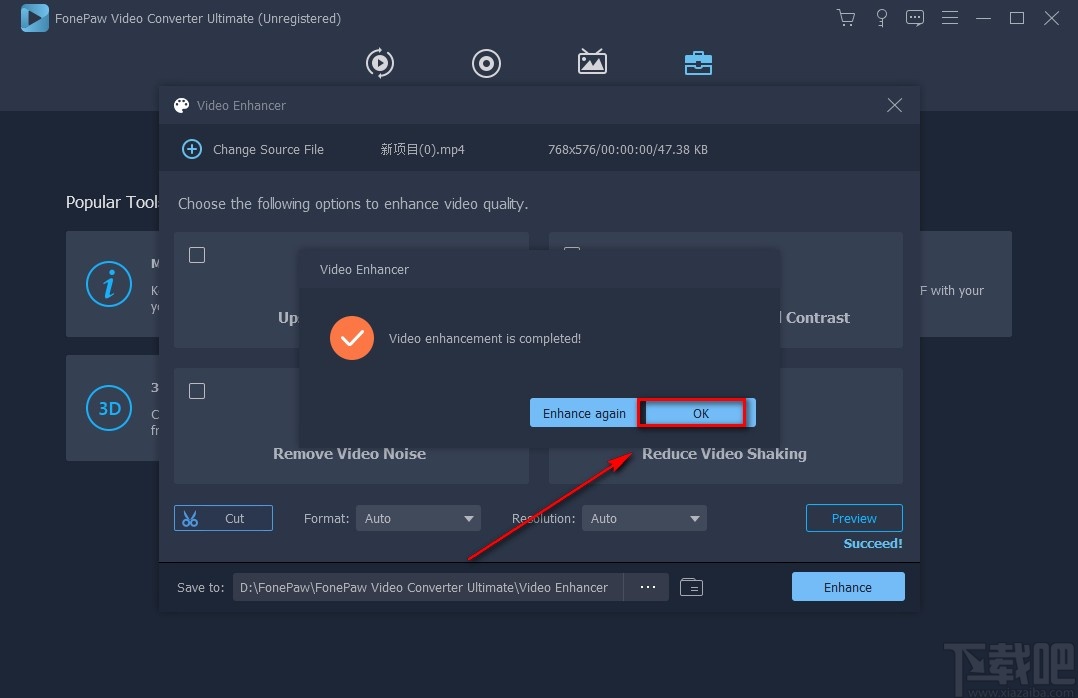This screenshot has height=698, width=1078.
Task: Click the shopping cart icon
Action: tap(846, 18)
